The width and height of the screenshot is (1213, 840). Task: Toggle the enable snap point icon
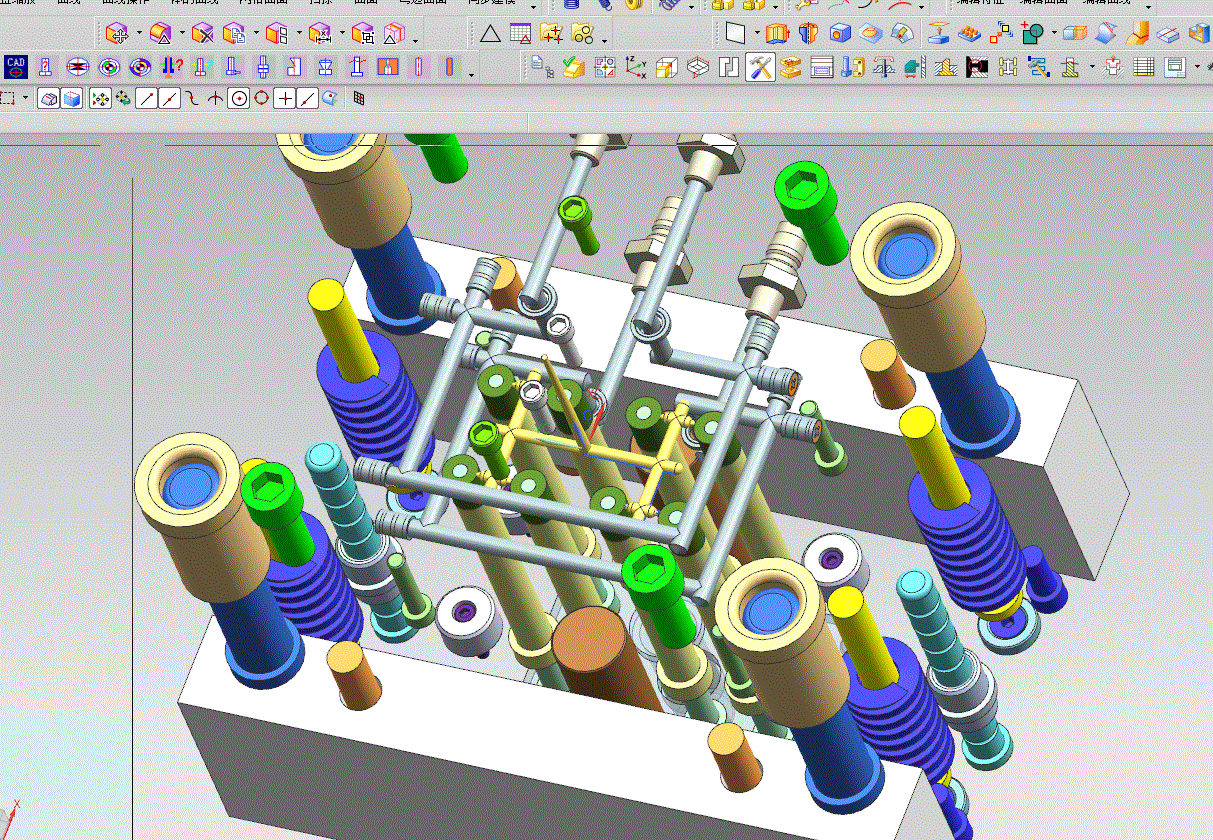click(100, 98)
